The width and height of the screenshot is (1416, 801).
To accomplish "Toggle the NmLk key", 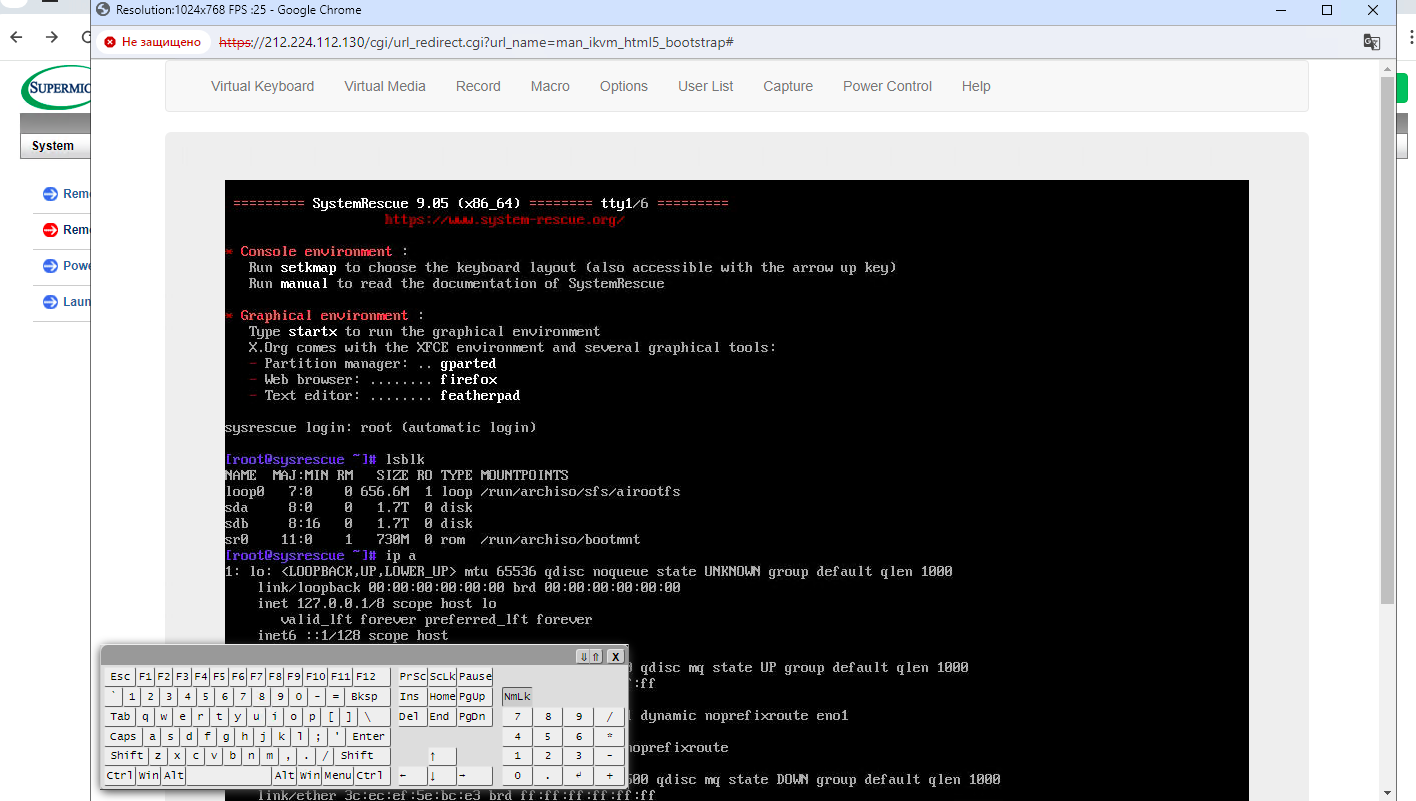I will [x=517, y=696].
